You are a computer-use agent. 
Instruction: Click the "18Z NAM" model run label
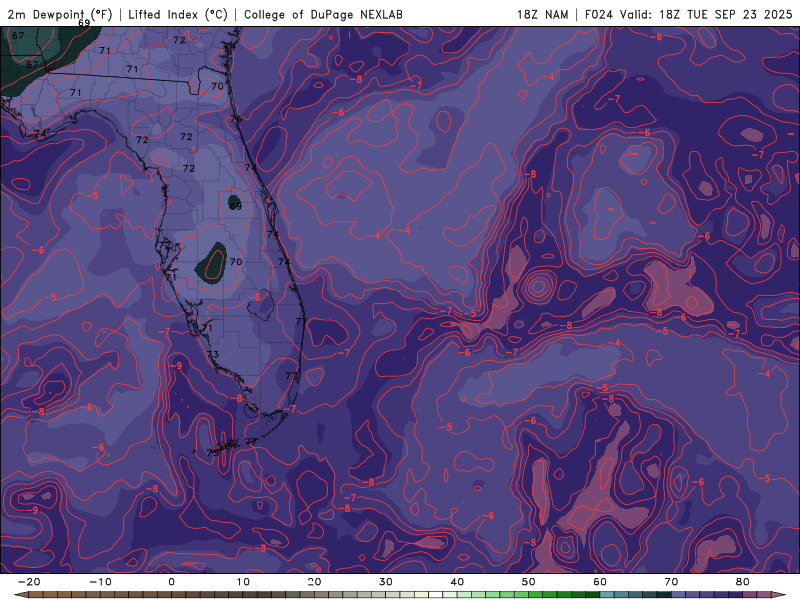542,15
